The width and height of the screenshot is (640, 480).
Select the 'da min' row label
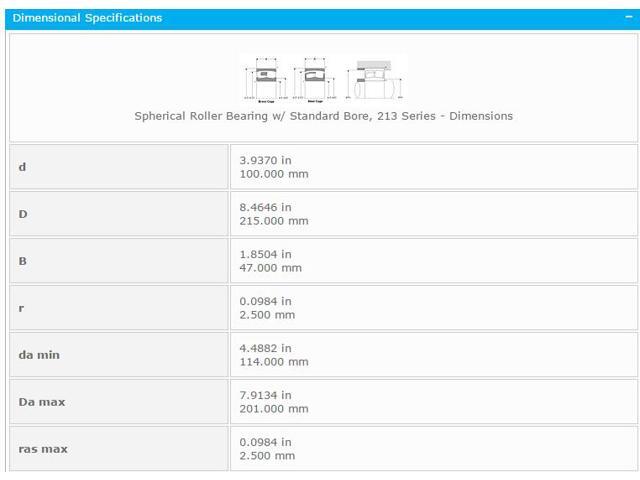coord(39,355)
